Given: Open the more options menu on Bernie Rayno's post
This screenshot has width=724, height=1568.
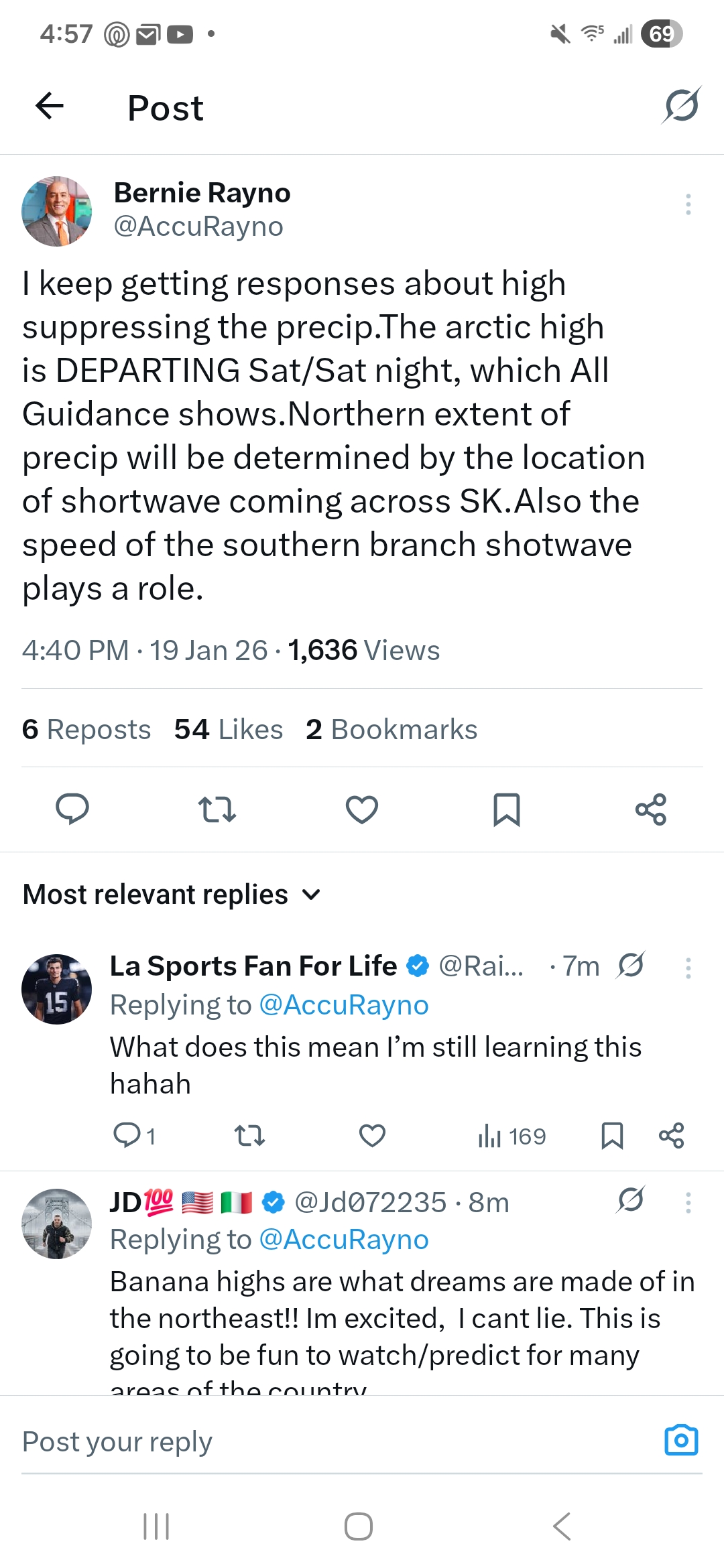Looking at the screenshot, I should coord(688,204).
